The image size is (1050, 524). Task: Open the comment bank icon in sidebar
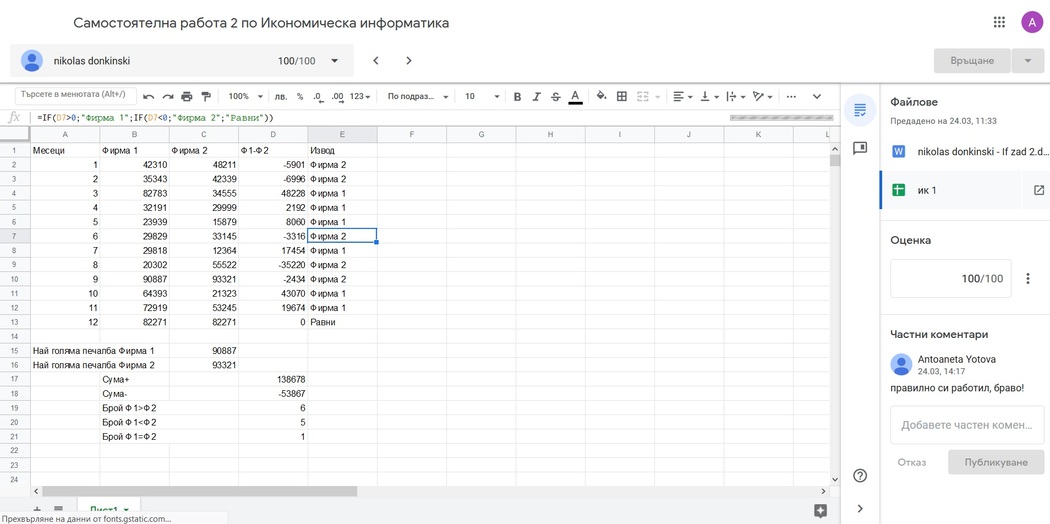click(x=860, y=148)
